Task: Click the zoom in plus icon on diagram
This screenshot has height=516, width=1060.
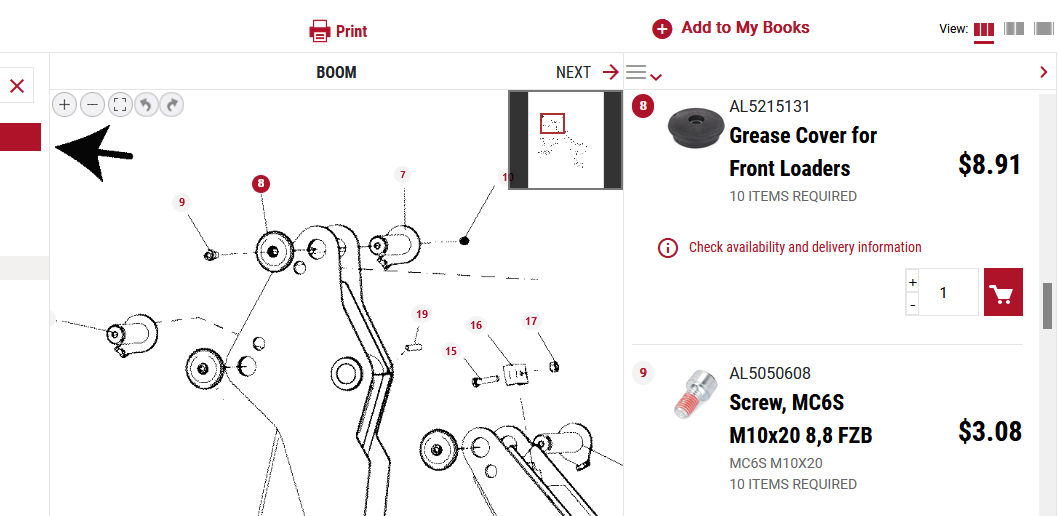Action: [x=64, y=105]
